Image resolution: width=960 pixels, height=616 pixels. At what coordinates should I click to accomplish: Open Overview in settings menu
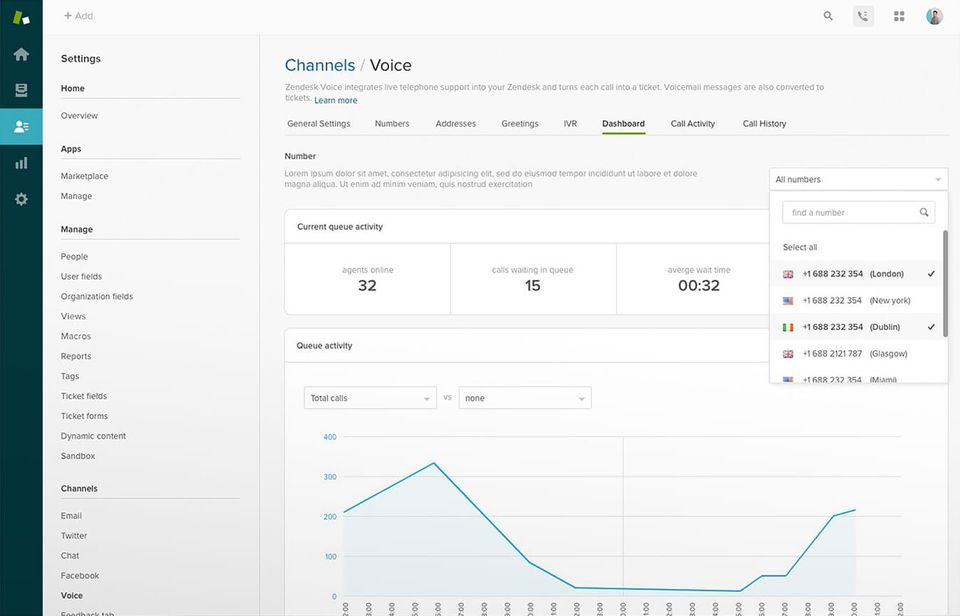[79, 116]
